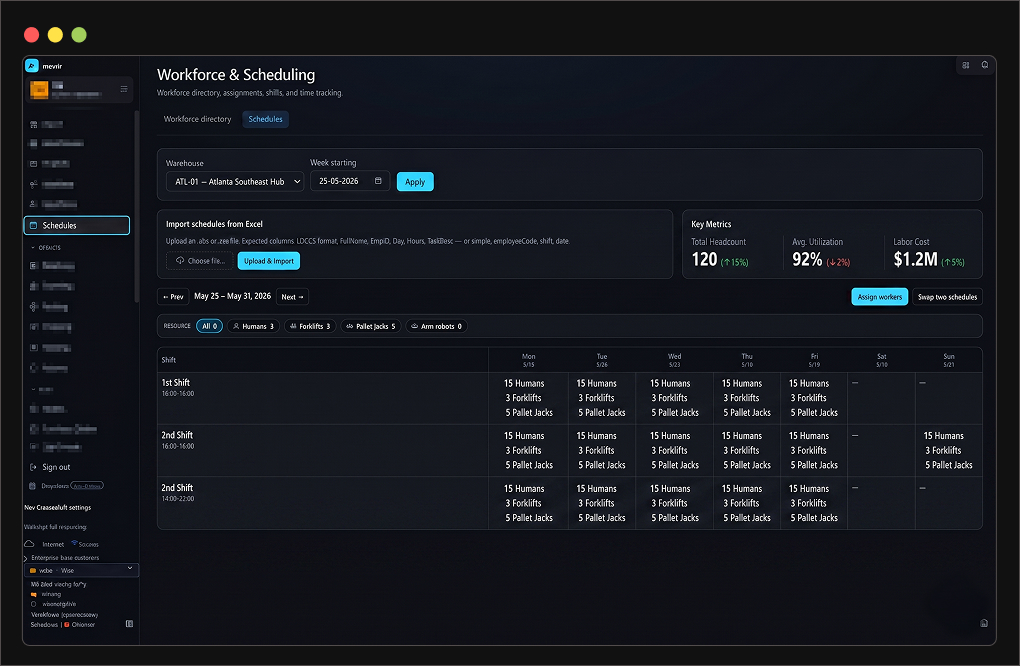This screenshot has width=1020, height=666.
Task: Click the Upload & Import button
Action: 269,261
